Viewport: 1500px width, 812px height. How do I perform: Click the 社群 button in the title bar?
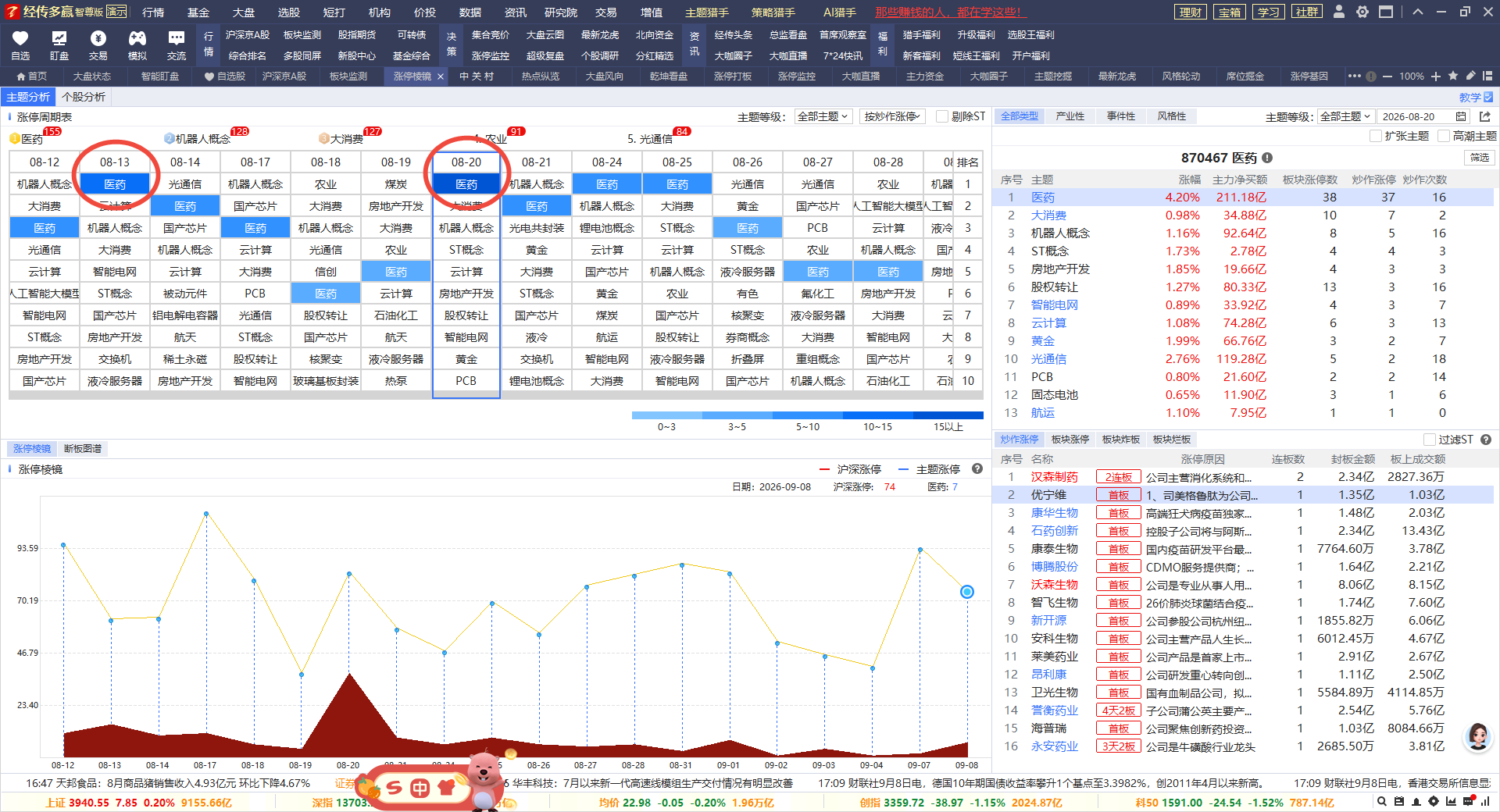pyautogui.click(x=1307, y=12)
